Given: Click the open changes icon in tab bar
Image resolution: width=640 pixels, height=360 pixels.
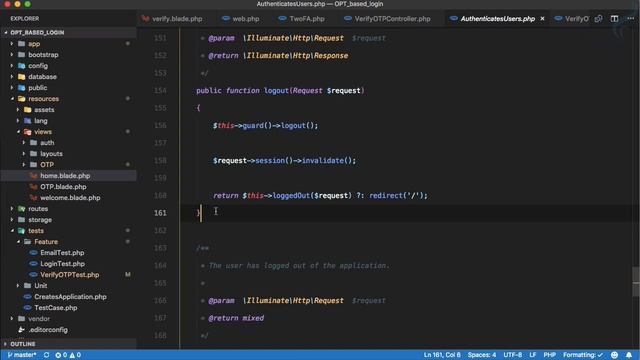Looking at the screenshot, I should [x=598, y=19].
